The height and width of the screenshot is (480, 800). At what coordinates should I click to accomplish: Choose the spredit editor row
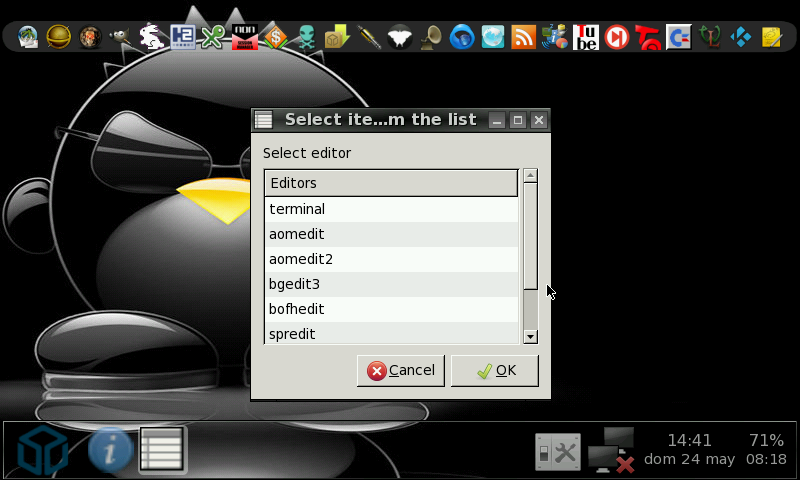pos(391,333)
